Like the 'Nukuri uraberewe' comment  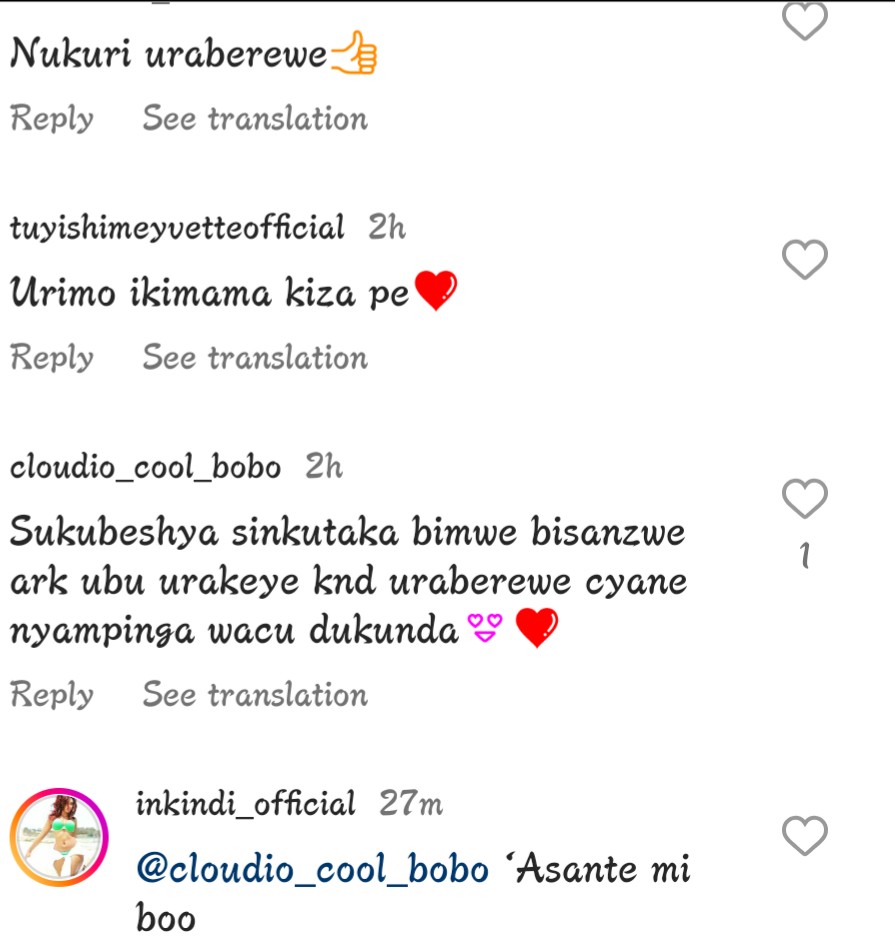tap(805, 21)
